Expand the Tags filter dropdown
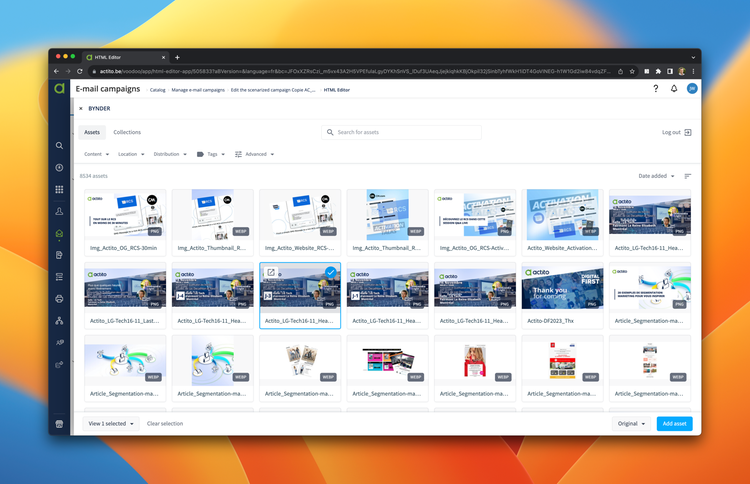The image size is (750, 484). [211, 154]
